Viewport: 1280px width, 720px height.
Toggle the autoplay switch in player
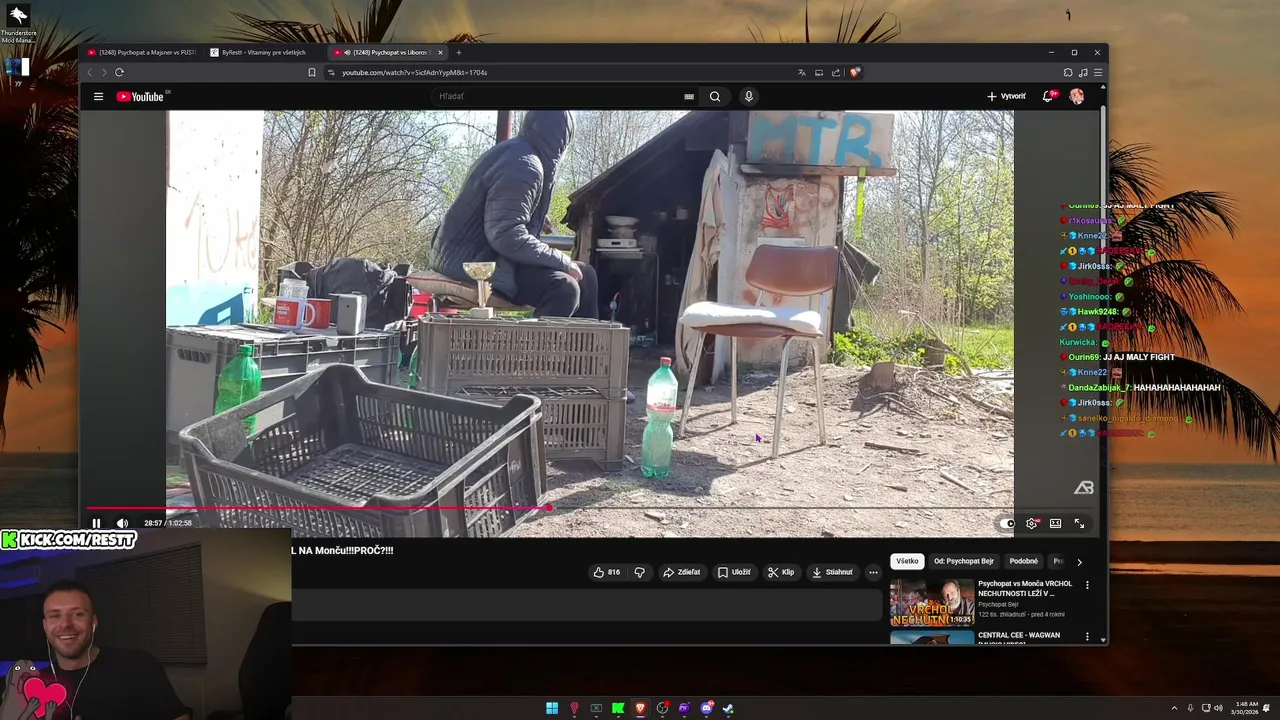pos(1007,523)
